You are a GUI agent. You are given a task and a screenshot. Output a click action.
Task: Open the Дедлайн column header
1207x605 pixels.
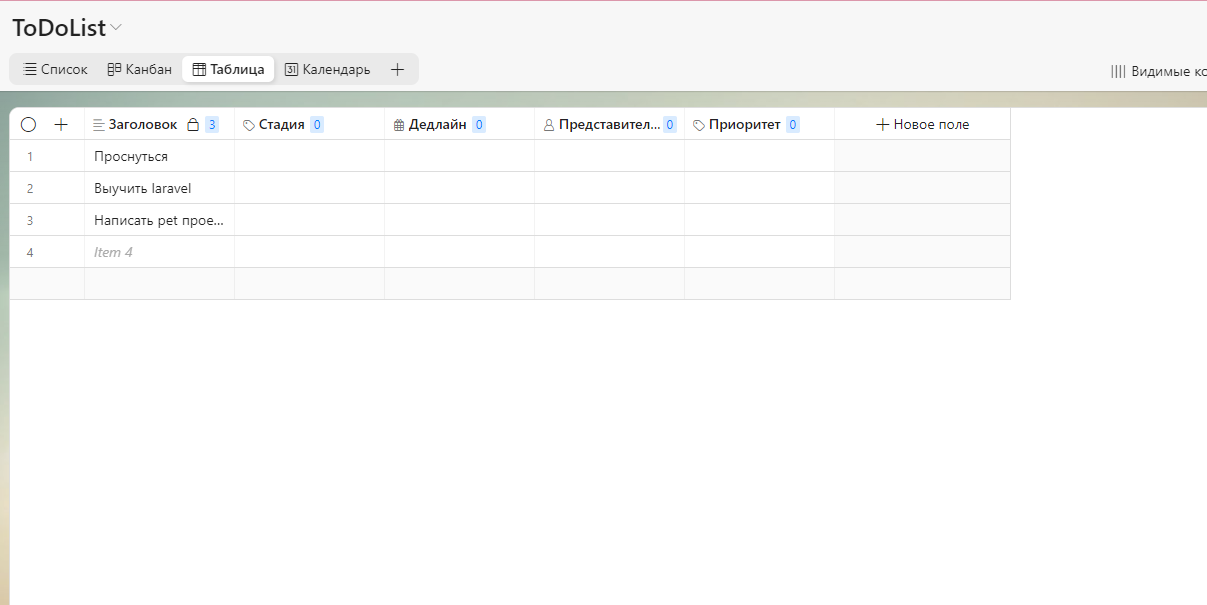click(460, 124)
